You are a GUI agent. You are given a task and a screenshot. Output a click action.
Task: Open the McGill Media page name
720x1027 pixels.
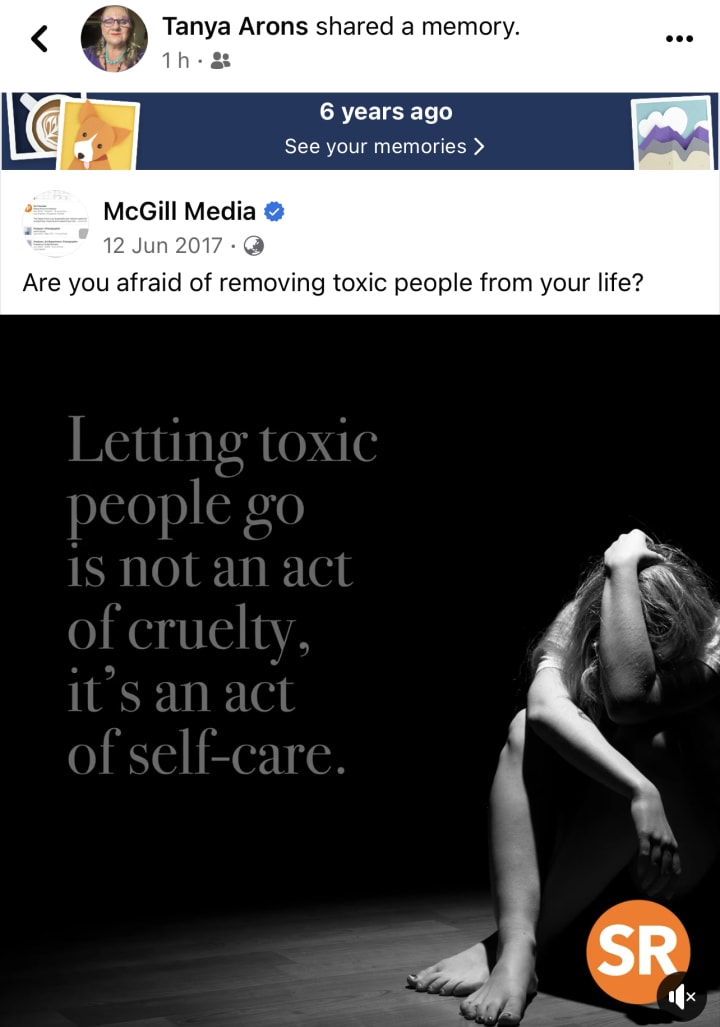(x=180, y=212)
